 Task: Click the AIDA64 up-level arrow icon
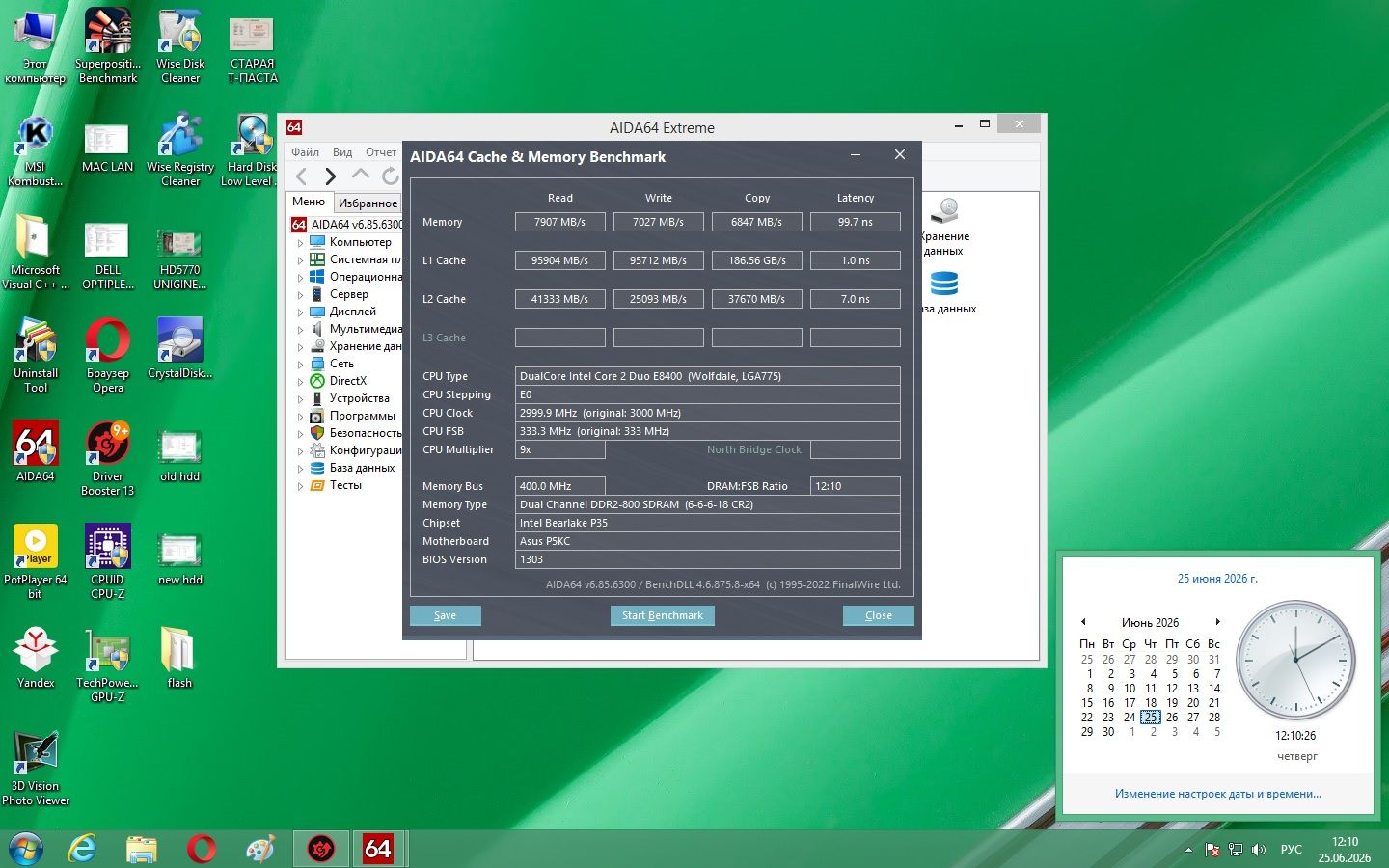click(x=361, y=175)
